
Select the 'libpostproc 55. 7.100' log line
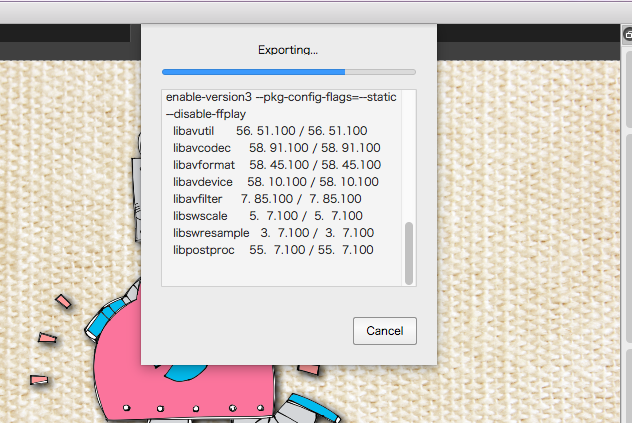(273, 250)
